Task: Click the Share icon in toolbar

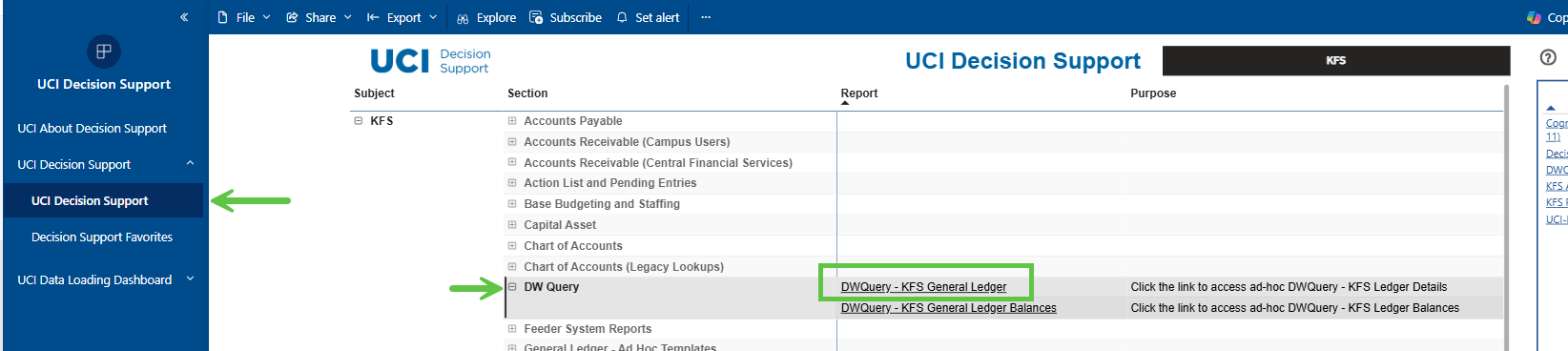Action: [x=292, y=17]
